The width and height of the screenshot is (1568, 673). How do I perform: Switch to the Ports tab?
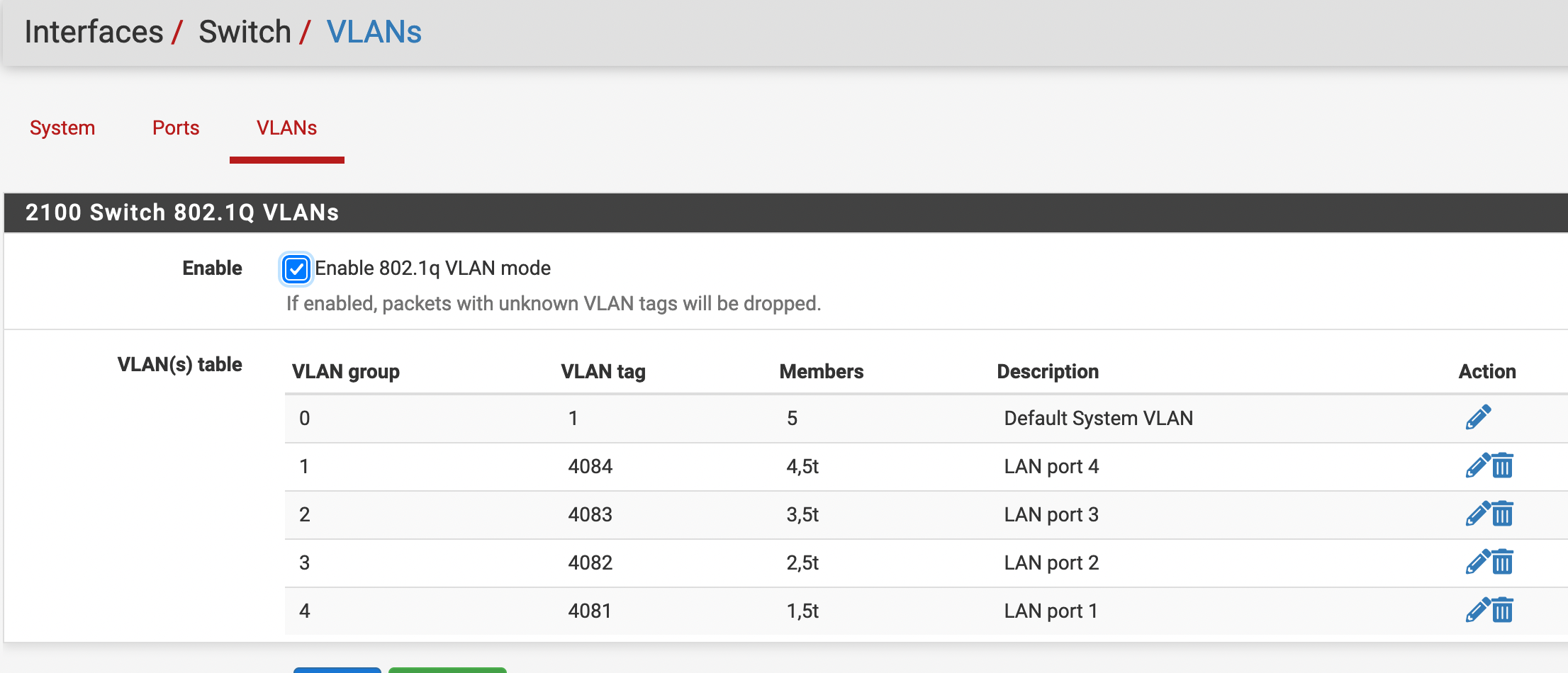pyautogui.click(x=176, y=128)
